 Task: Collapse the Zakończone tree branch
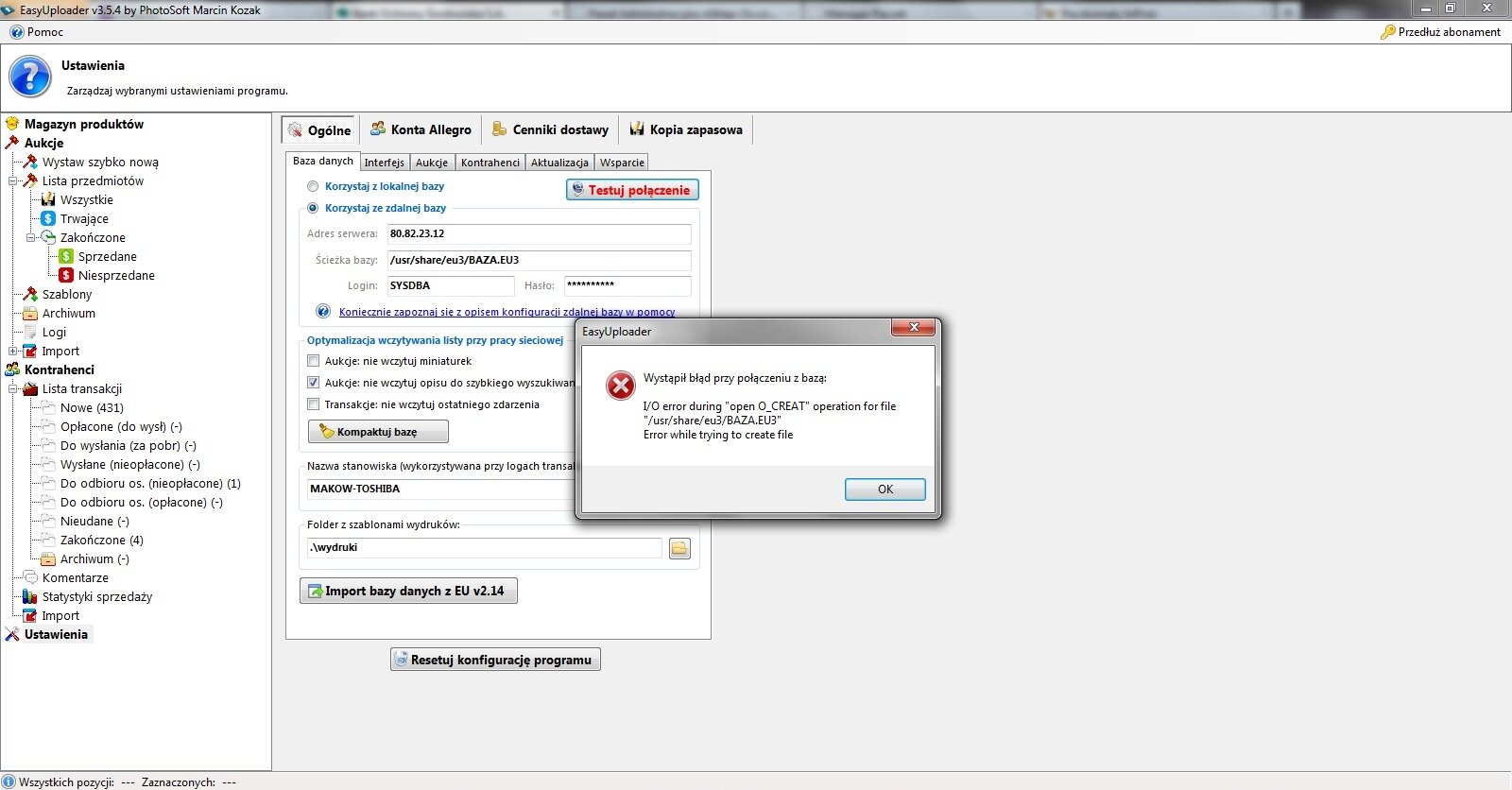click(x=31, y=237)
